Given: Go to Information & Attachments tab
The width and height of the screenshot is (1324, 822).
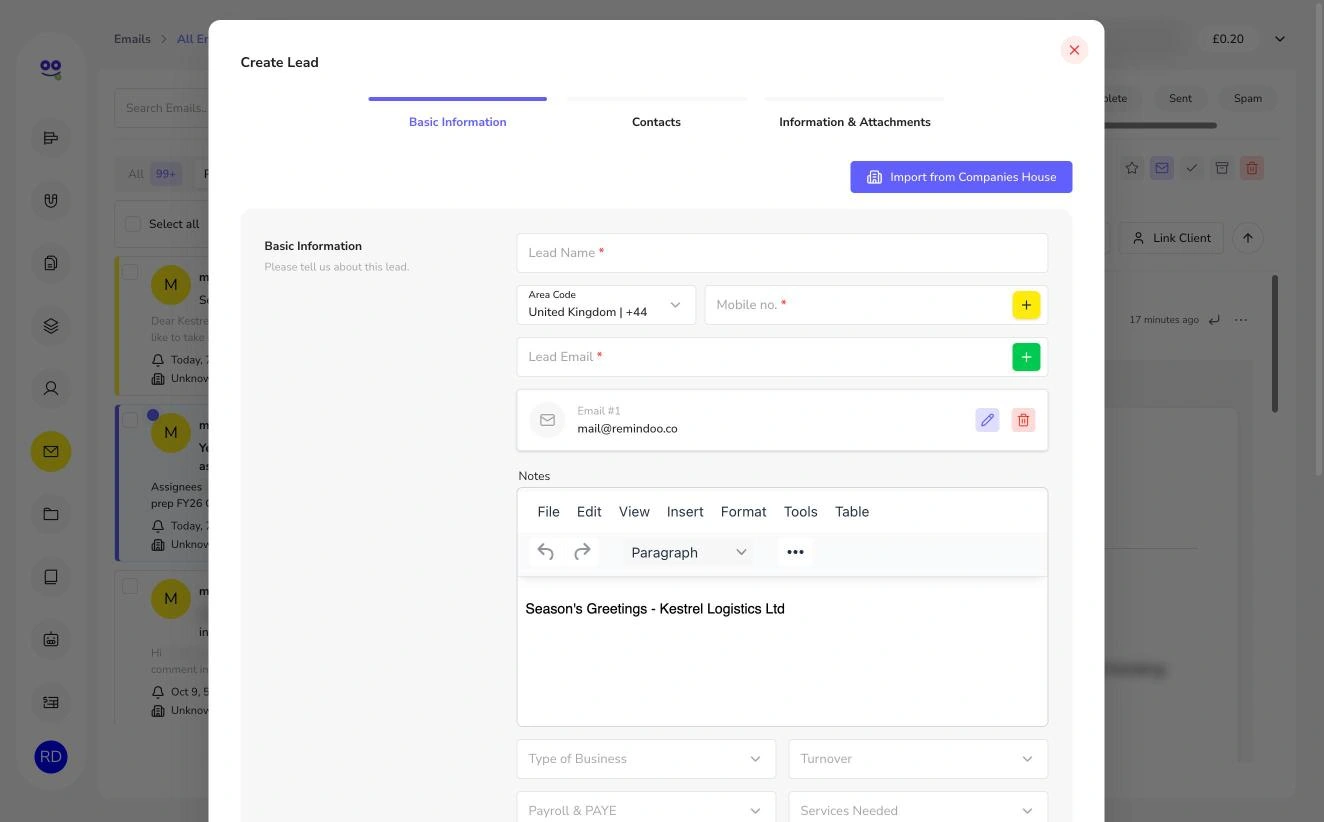Looking at the screenshot, I should [855, 122].
